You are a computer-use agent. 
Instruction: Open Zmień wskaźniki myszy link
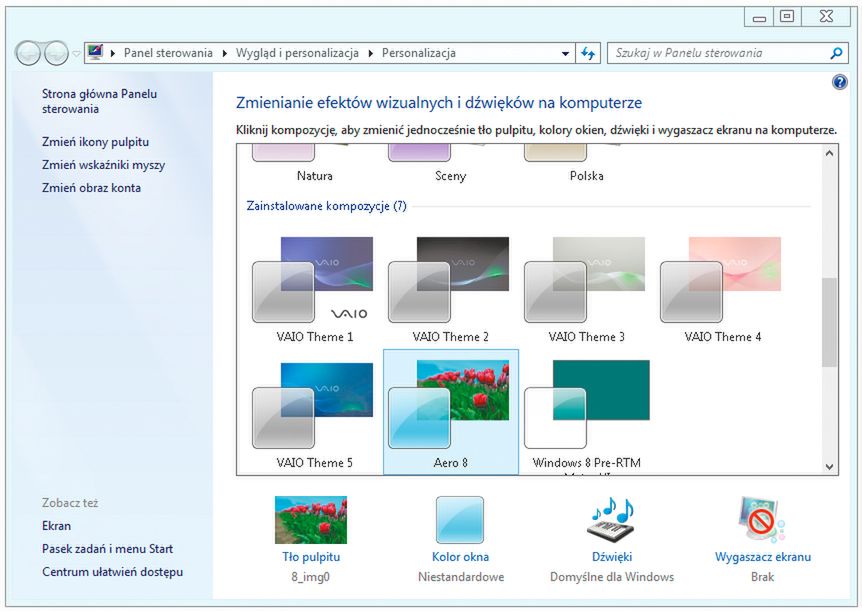[103, 165]
